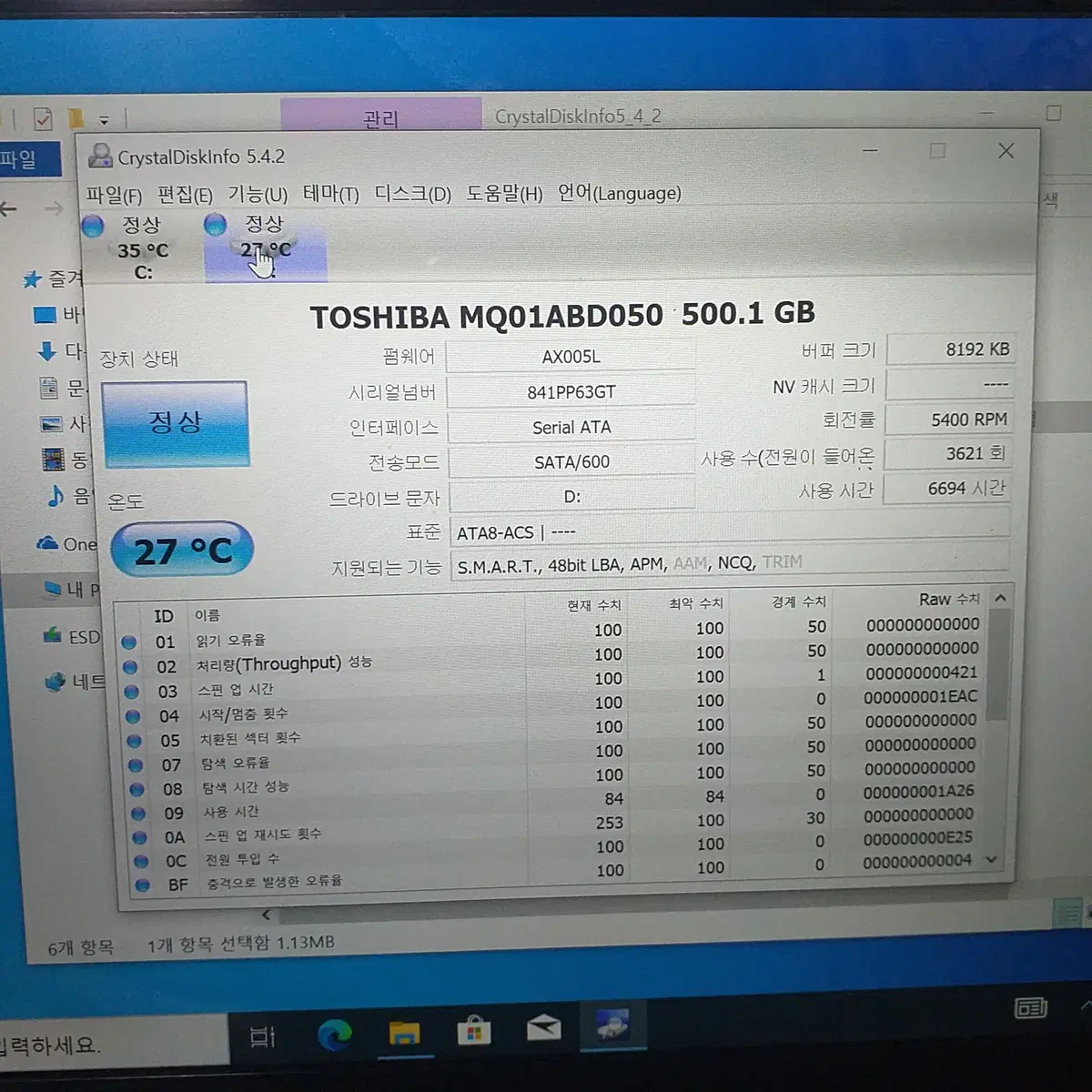Open the 기능(U) menu
Viewport: 1092px width, 1092px height.
pos(258,194)
